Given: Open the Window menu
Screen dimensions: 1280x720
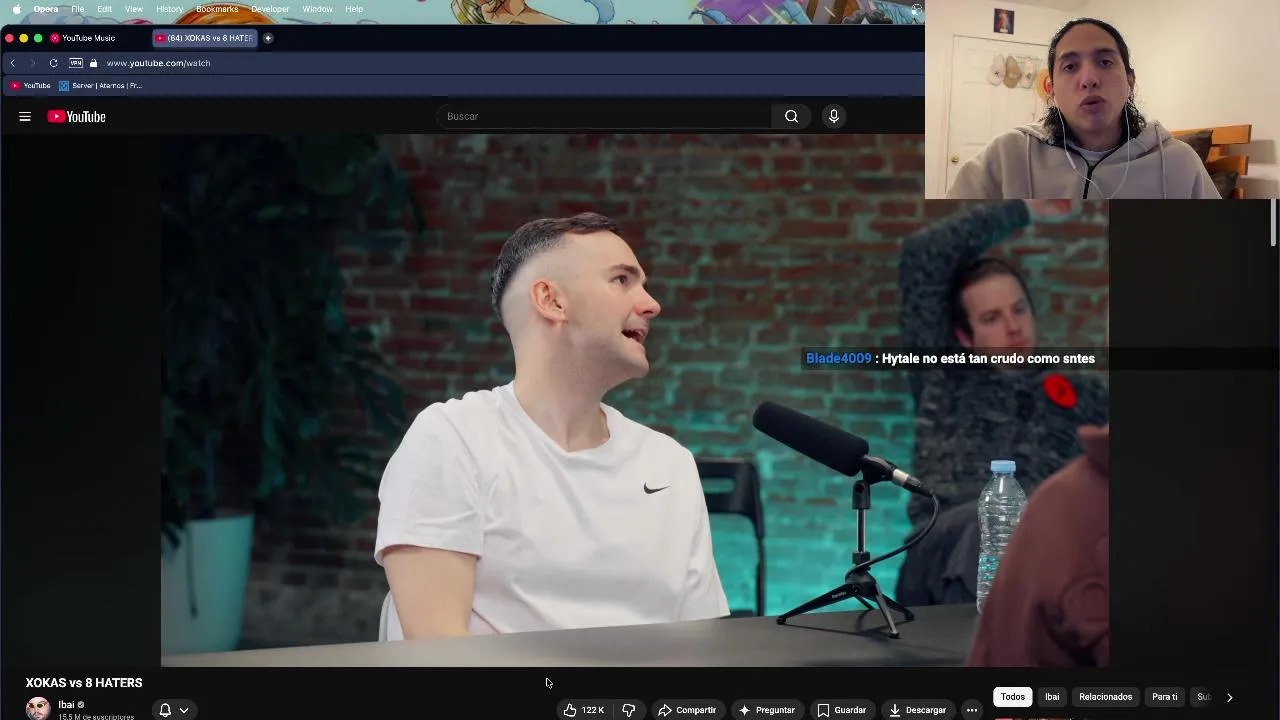Looking at the screenshot, I should pyautogui.click(x=317, y=9).
